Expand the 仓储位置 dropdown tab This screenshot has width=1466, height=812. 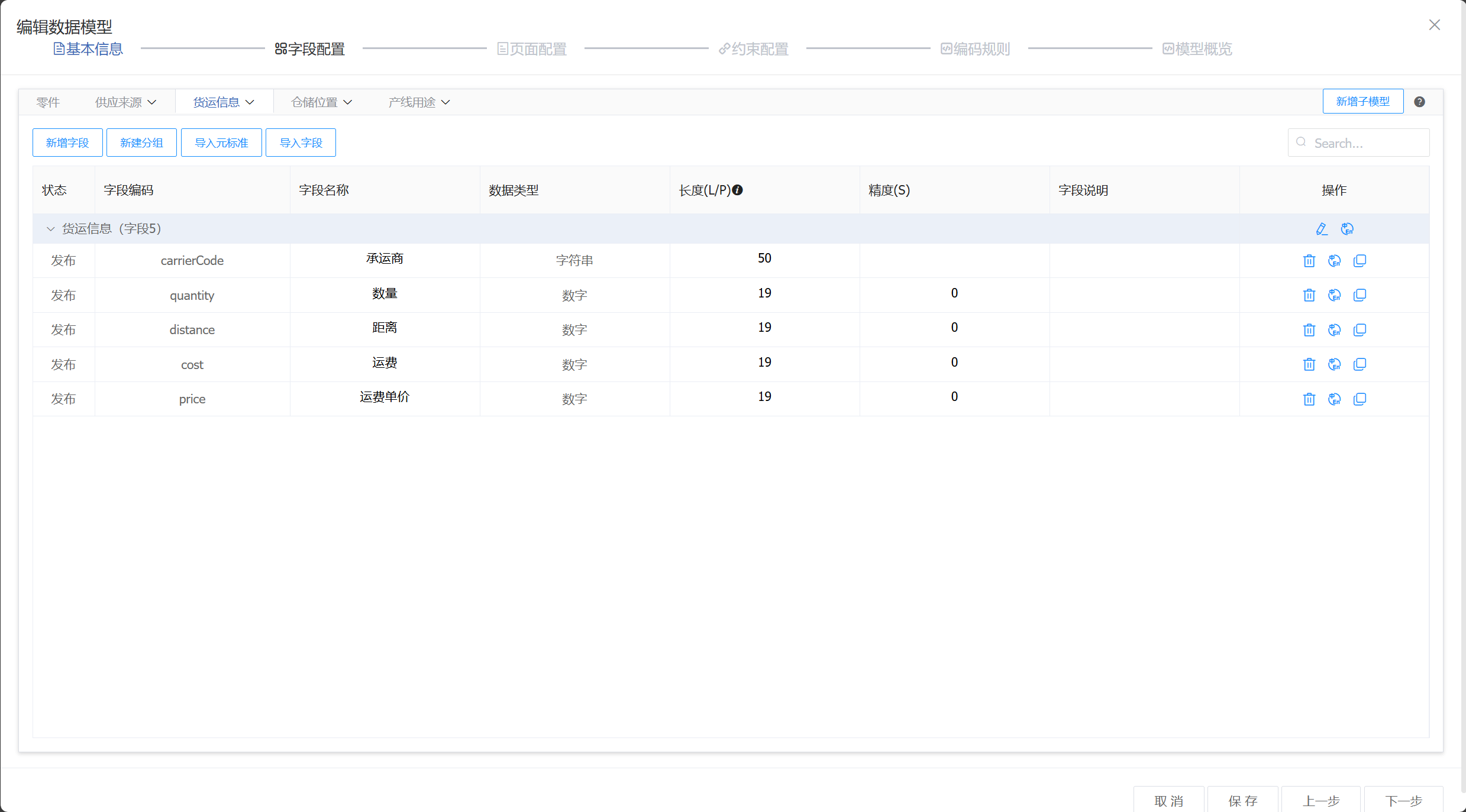click(x=321, y=102)
